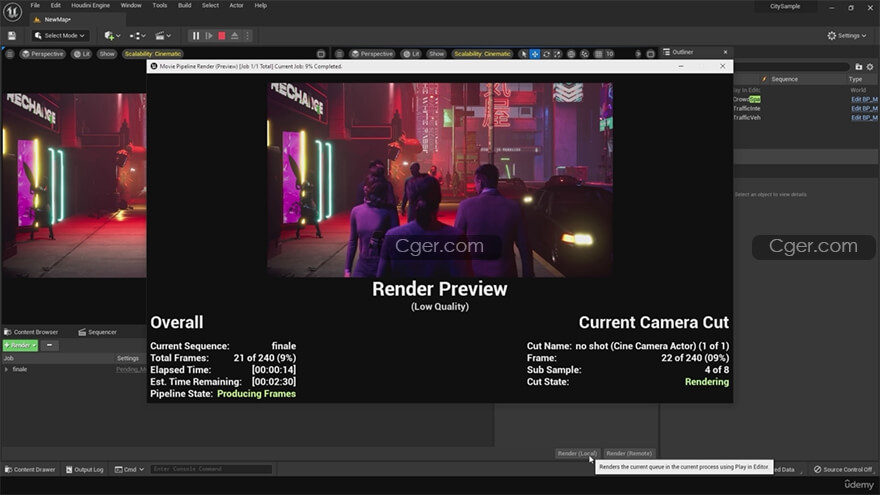Click the Select objects cursor tool in viewport

(x=522, y=54)
